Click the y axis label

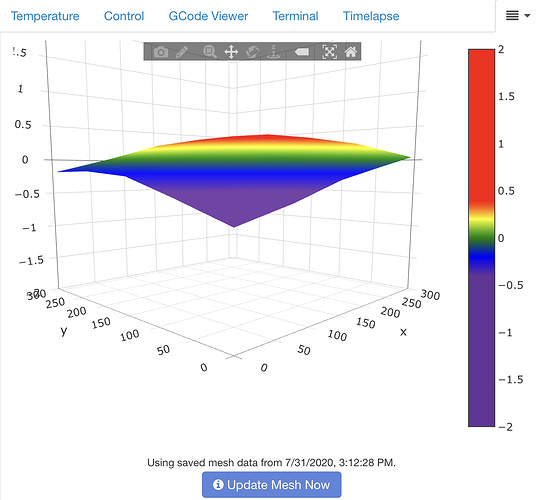coord(64,331)
